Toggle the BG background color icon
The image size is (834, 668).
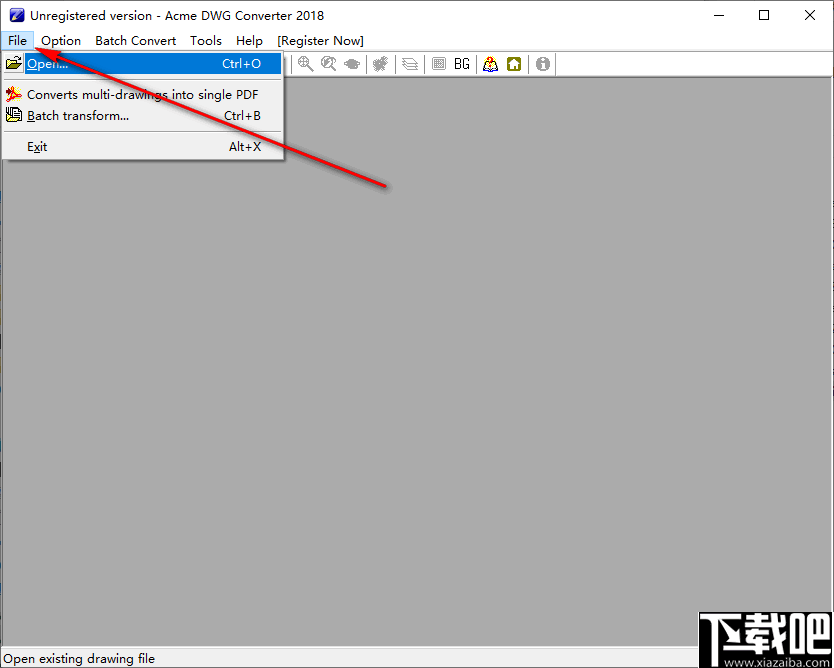tap(462, 63)
